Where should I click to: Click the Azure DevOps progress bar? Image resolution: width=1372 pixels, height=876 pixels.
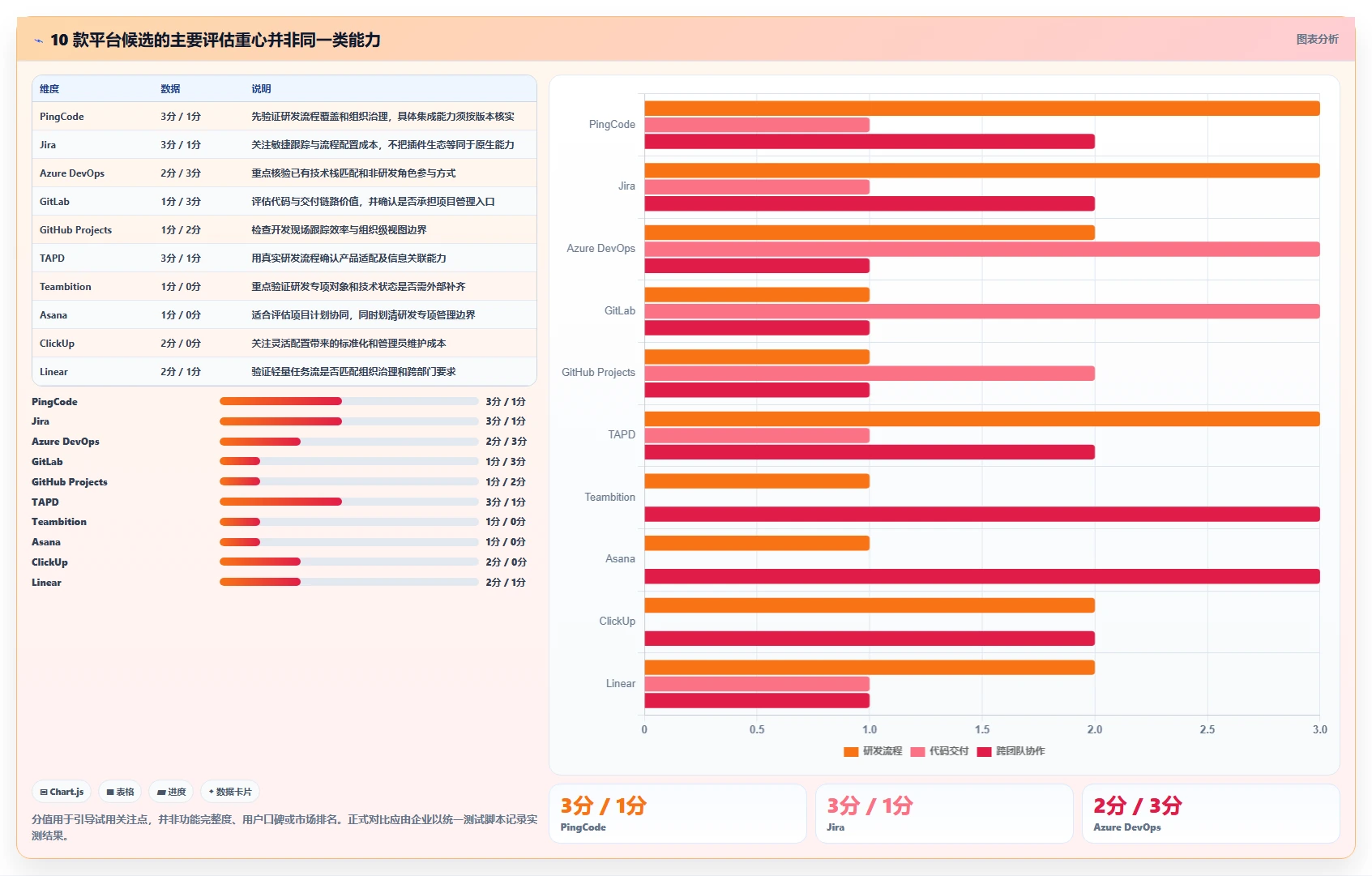pyautogui.click(x=348, y=442)
